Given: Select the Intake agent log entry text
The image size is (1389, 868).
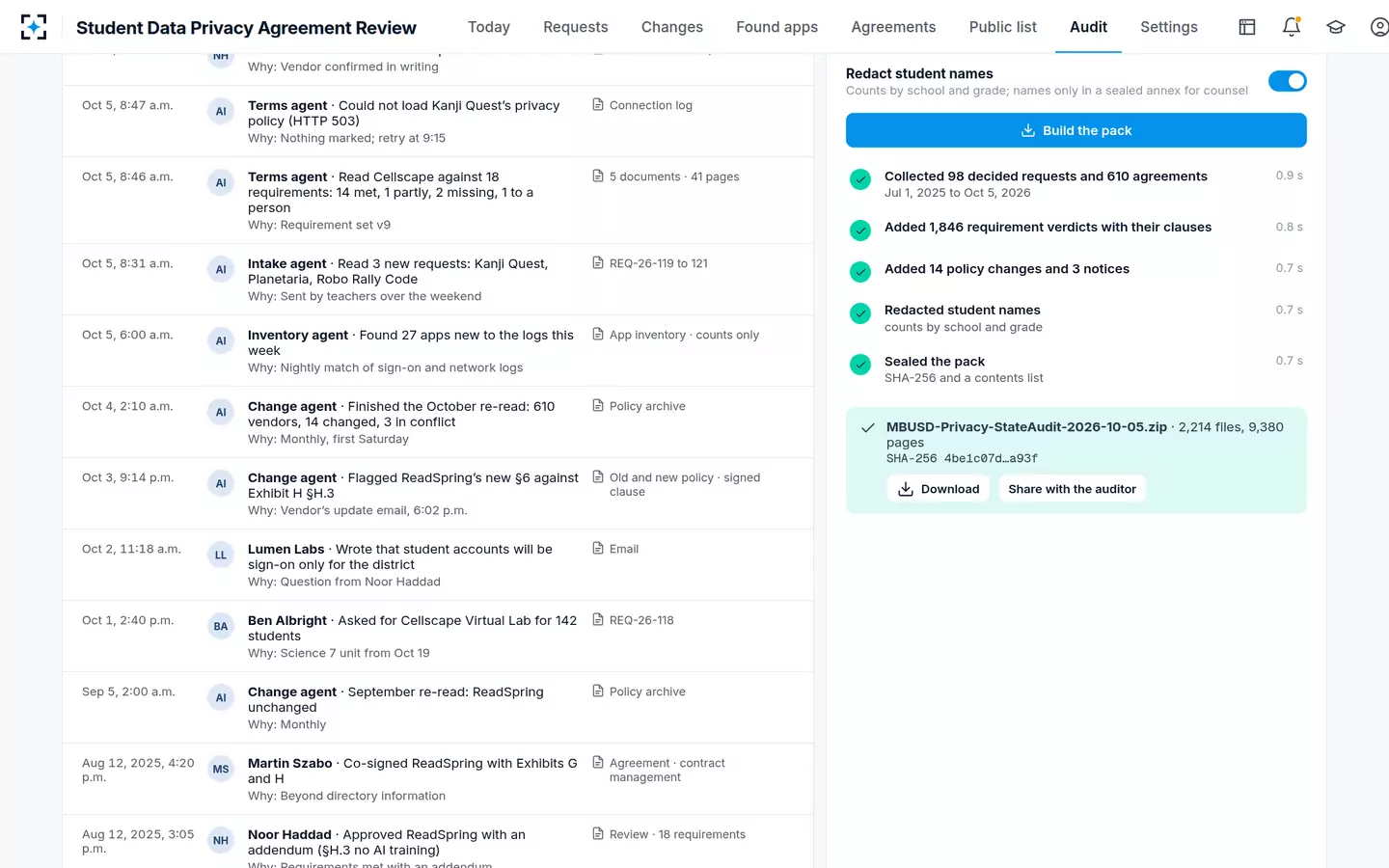Looking at the screenshot, I should (x=397, y=271).
